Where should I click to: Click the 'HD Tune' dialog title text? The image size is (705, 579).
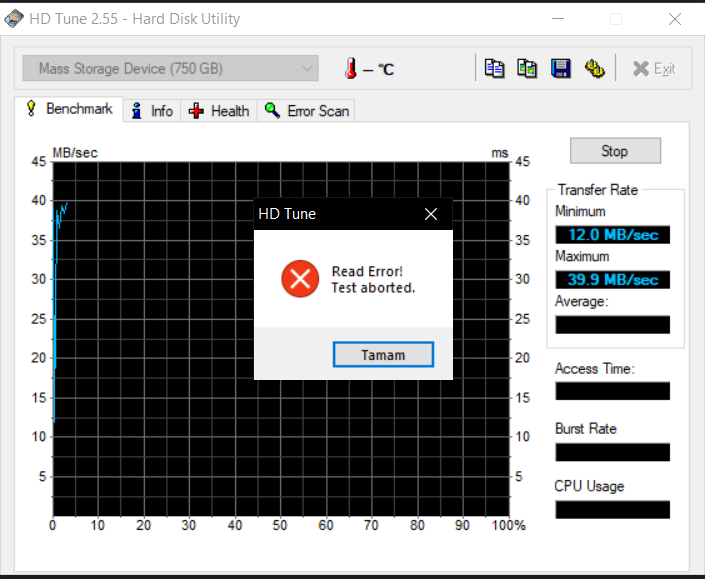pyautogui.click(x=287, y=214)
